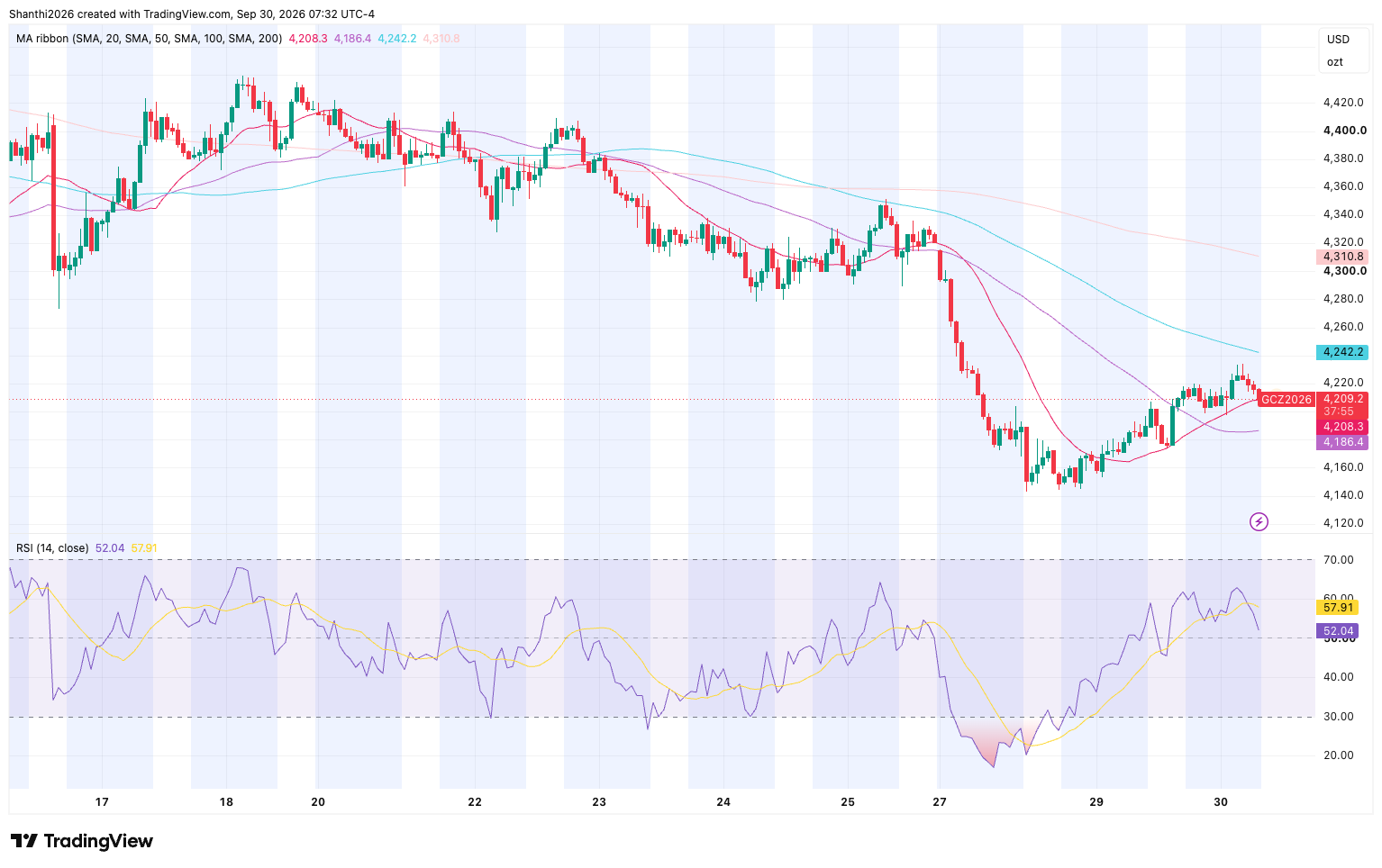Click the USD currency label
This screenshot has height=868, width=1382.
pos(1338,39)
